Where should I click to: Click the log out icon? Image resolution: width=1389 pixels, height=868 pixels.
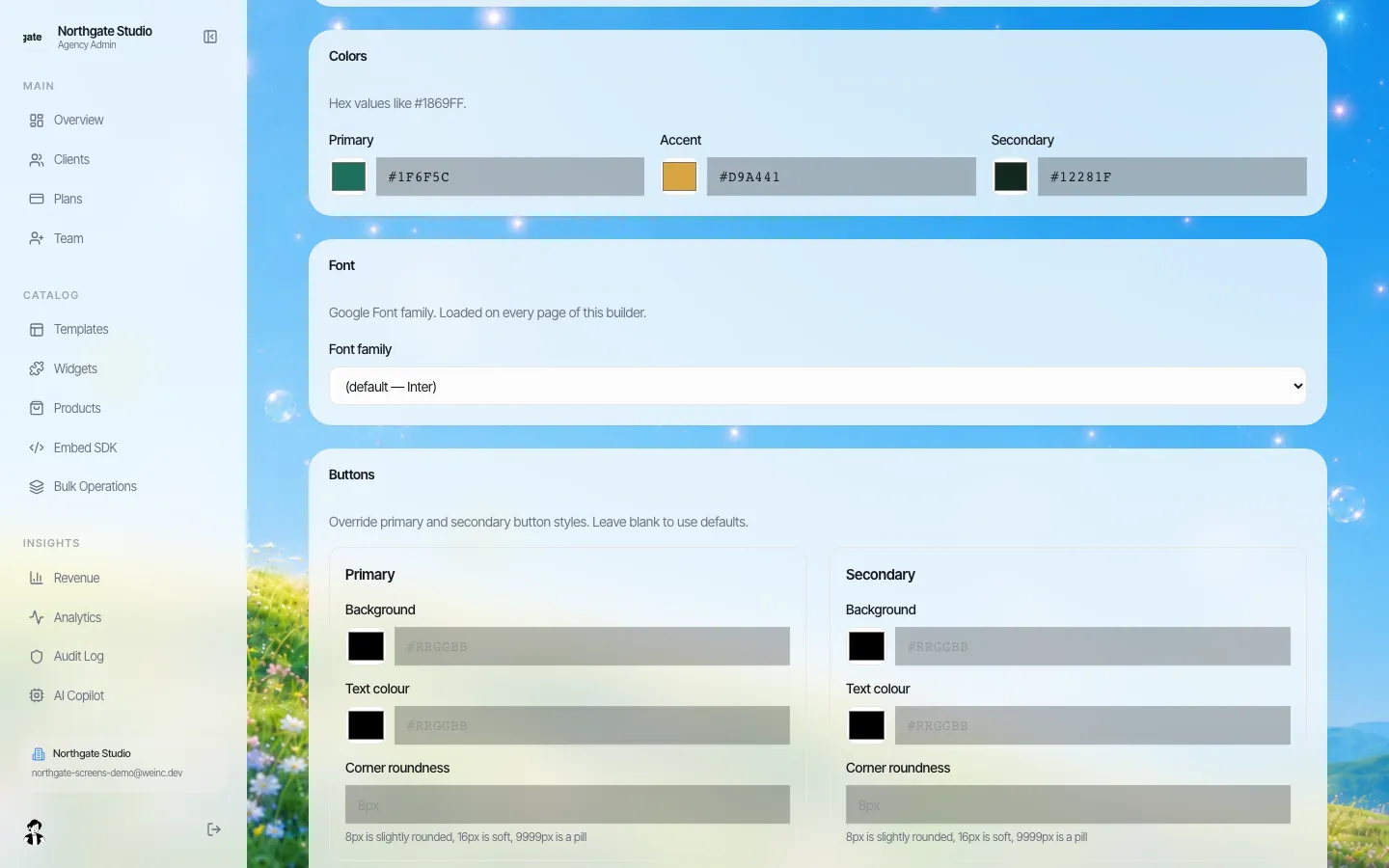(214, 829)
